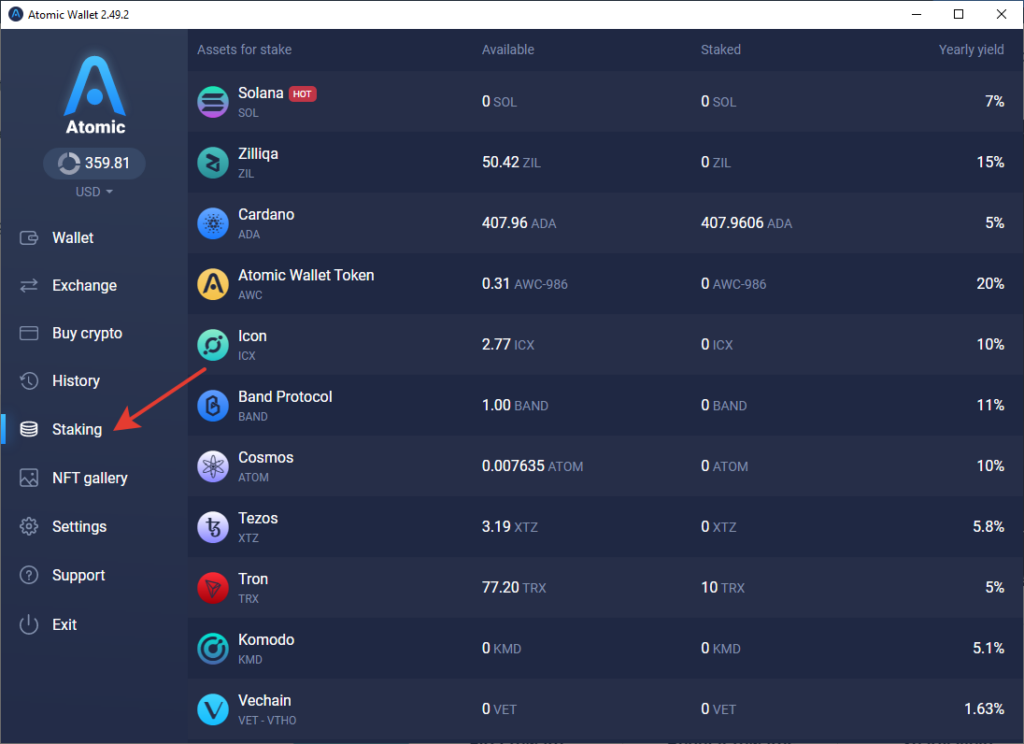Open the Settings page

79,526
